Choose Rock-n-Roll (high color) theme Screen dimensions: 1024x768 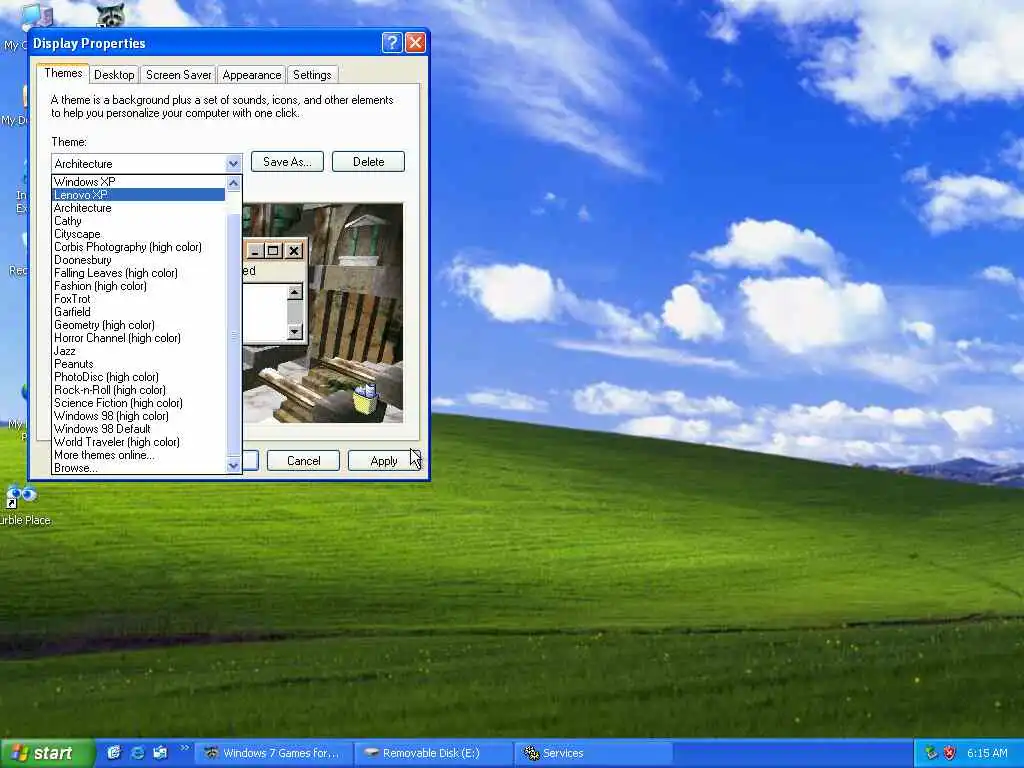pyautogui.click(x=138, y=390)
